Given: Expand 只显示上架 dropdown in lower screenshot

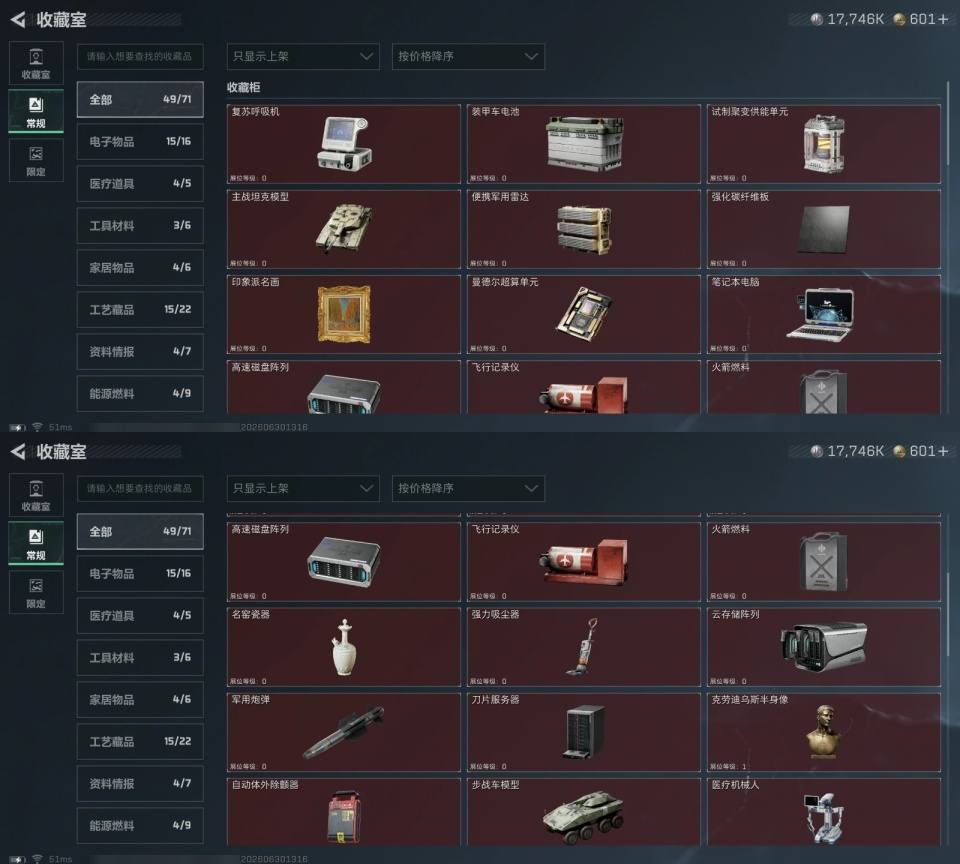Looking at the screenshot, I should pos(303,489).
